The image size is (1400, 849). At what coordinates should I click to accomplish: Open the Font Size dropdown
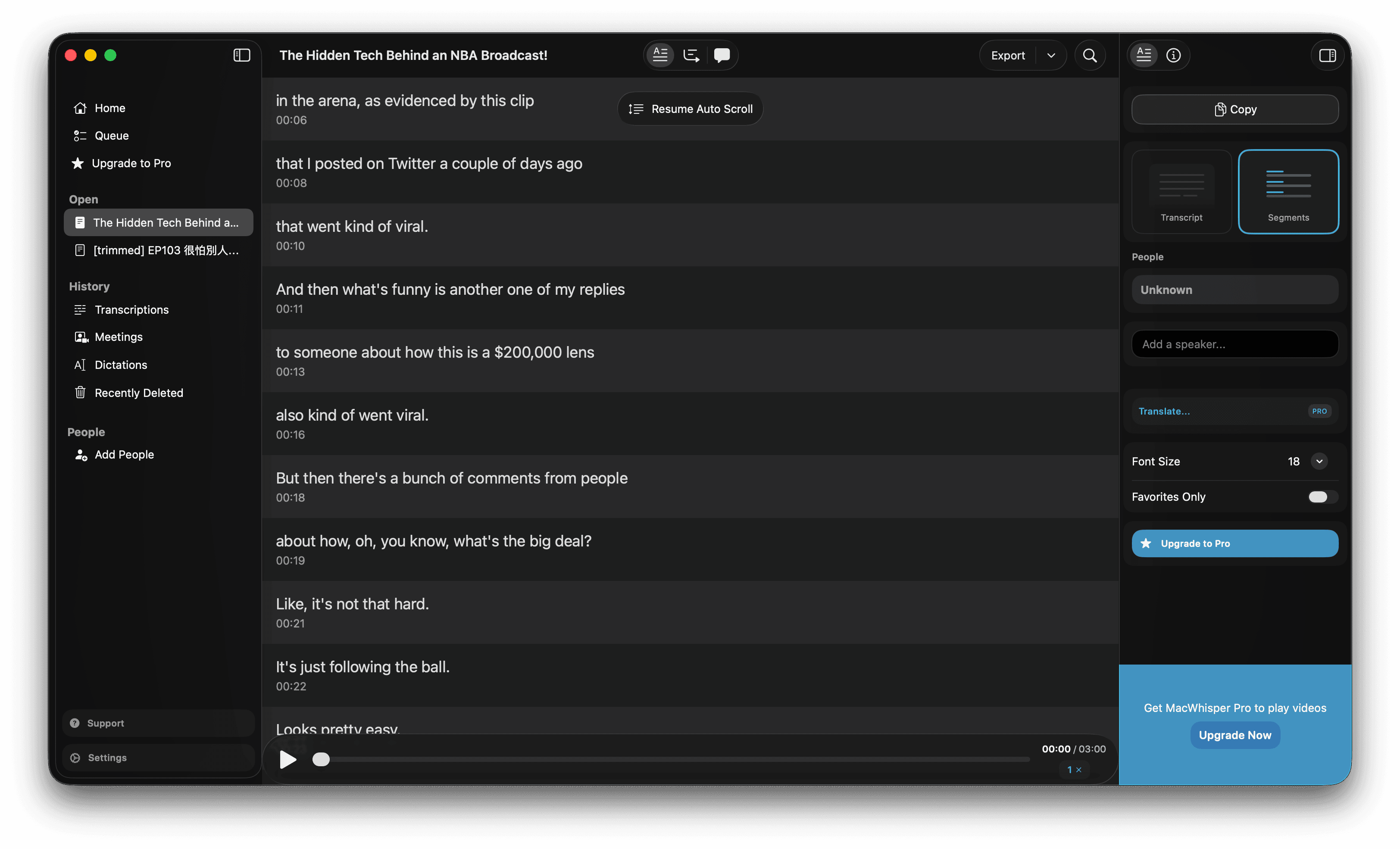click(x=1319, y=462)
